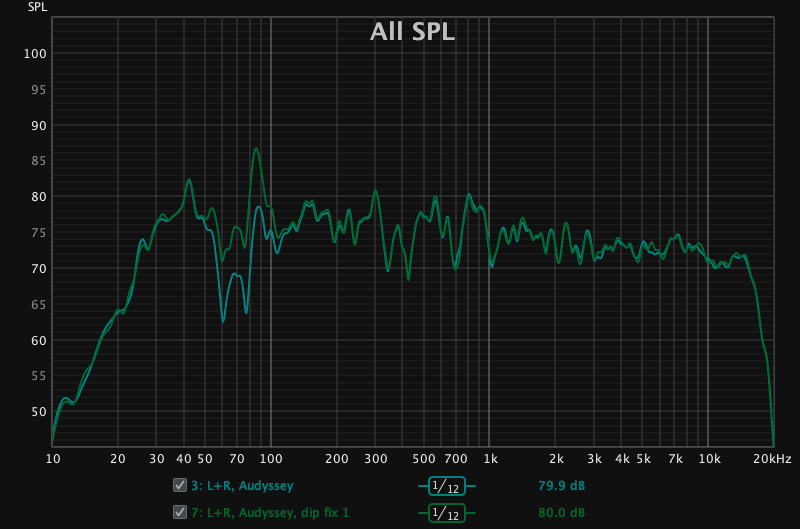This screenshot has width=800, height=529.
Task: Toggle the 'dip fix 1' trace checkbox
Action: pyautogui.click(x=179, y=513)
